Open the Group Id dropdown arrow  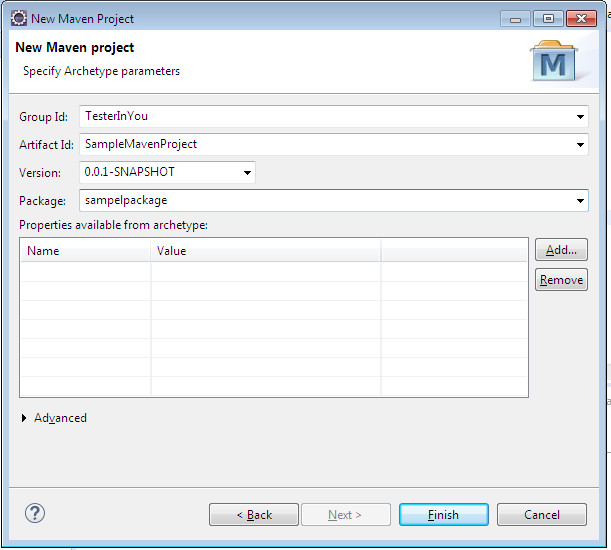click(x=580, y=117)
